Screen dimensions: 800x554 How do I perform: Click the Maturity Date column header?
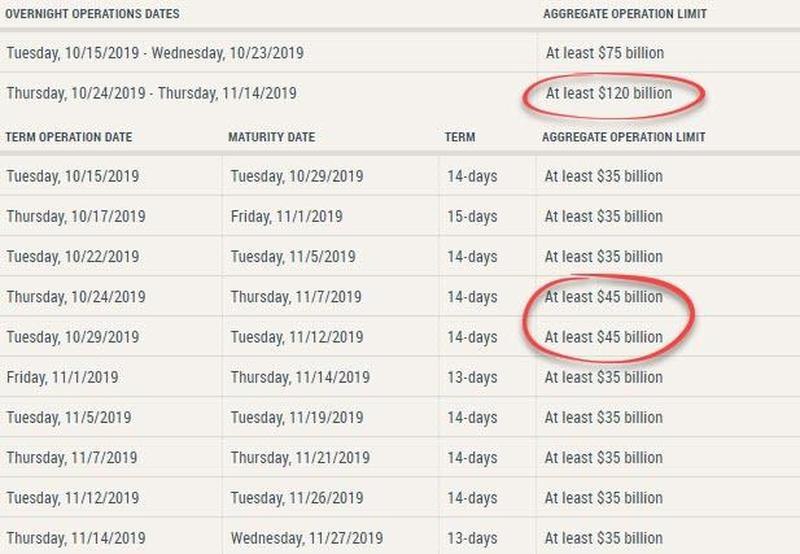271,137
